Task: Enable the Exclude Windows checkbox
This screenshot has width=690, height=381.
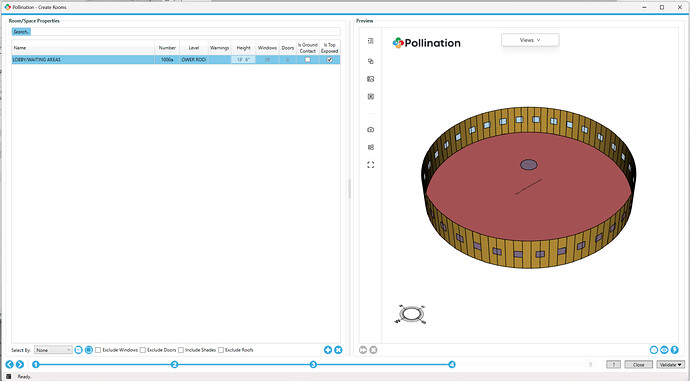Action: (x=98, y=350)
